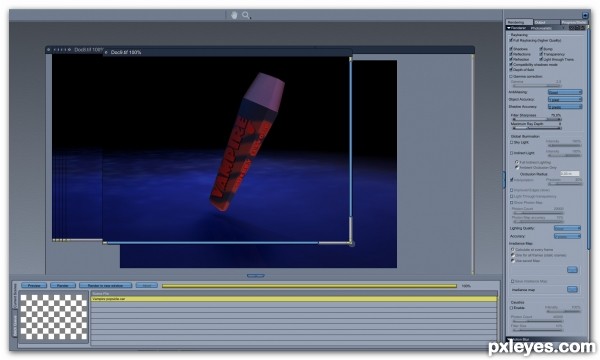Collapse the Renderer section triangle
The height and width of the screenshot is (360, 600).
coord(509,28)
